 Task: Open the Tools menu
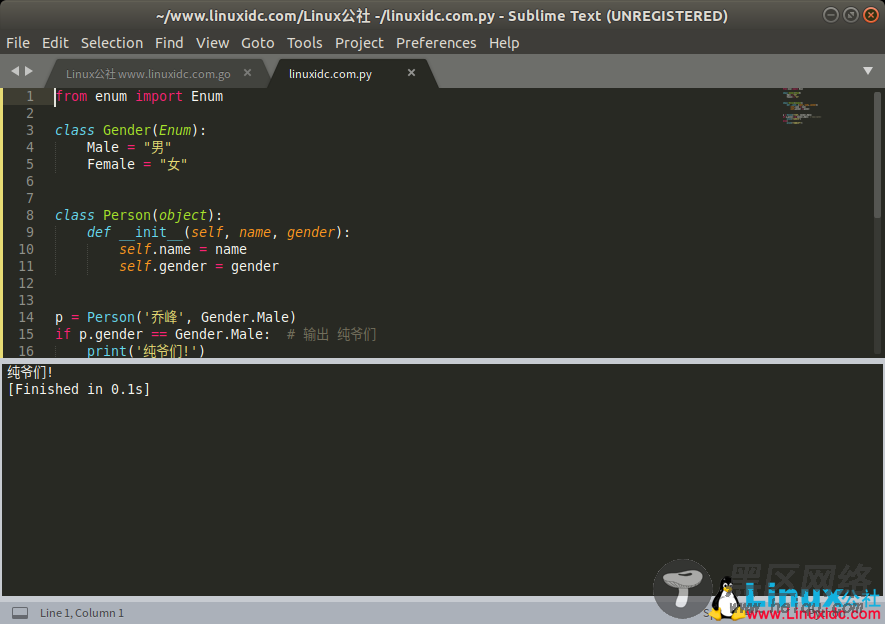pos(304,43)
